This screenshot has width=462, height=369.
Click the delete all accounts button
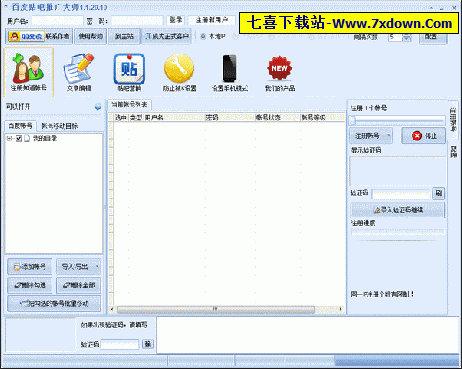[79, 285]
